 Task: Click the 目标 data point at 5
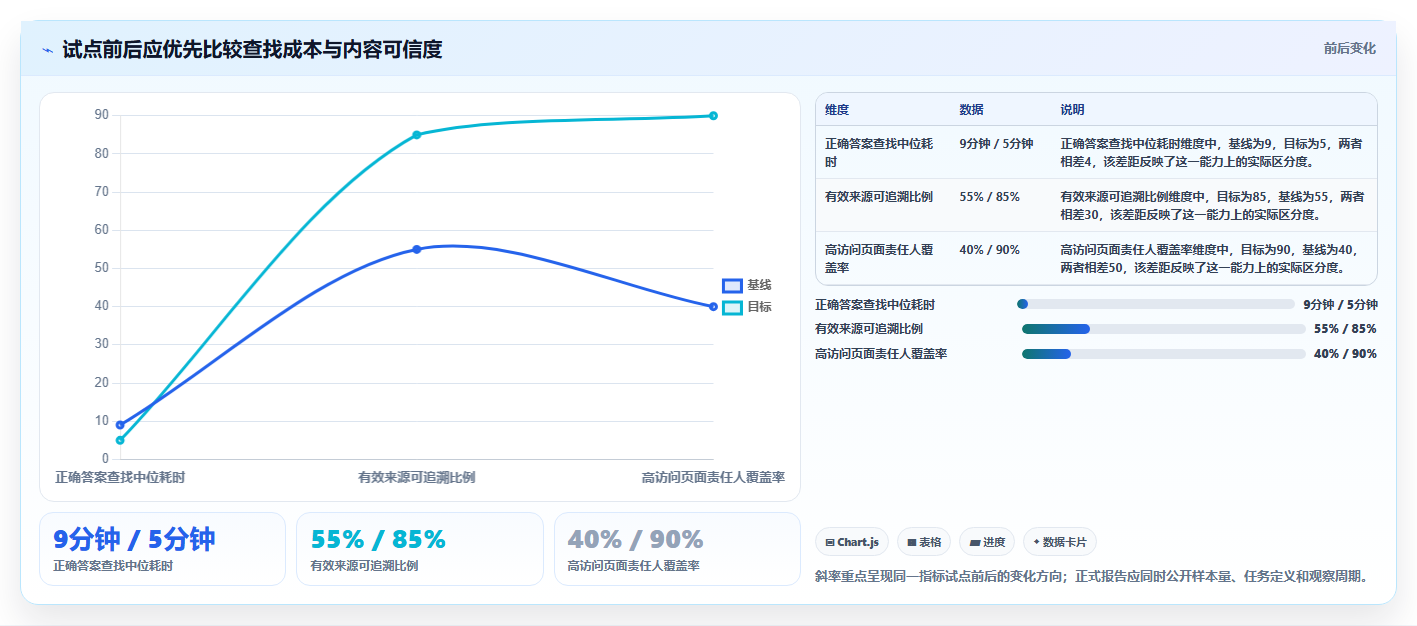pyautogui.click(x=120, y=440)
